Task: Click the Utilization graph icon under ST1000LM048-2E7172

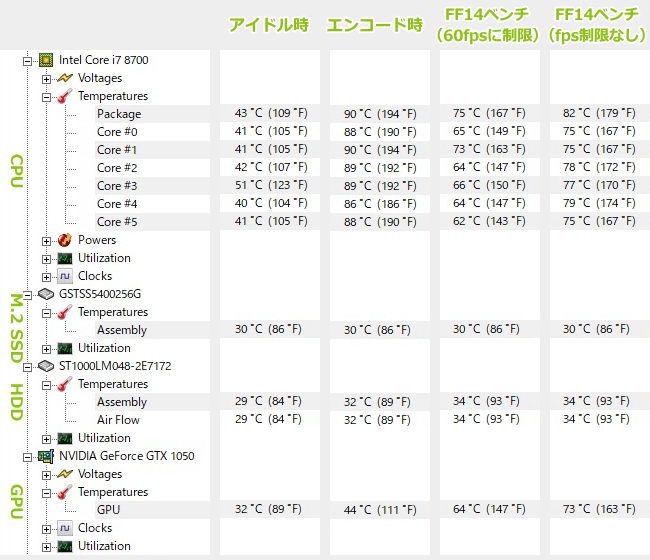Action: (x=65, y=438)
